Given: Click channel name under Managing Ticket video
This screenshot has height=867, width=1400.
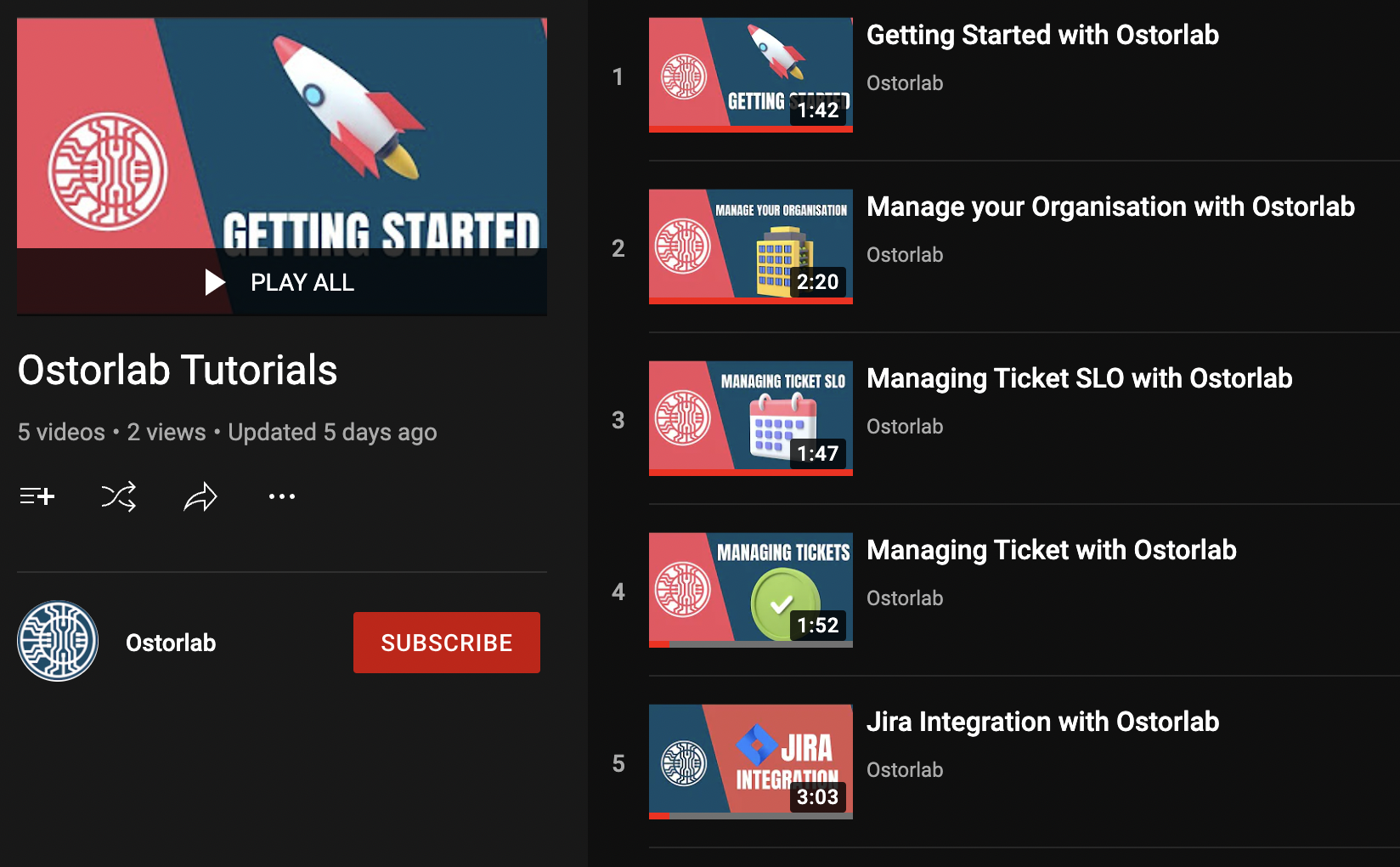Looking at the screenshot, I should pyautogui.click(x=905, y=598).
